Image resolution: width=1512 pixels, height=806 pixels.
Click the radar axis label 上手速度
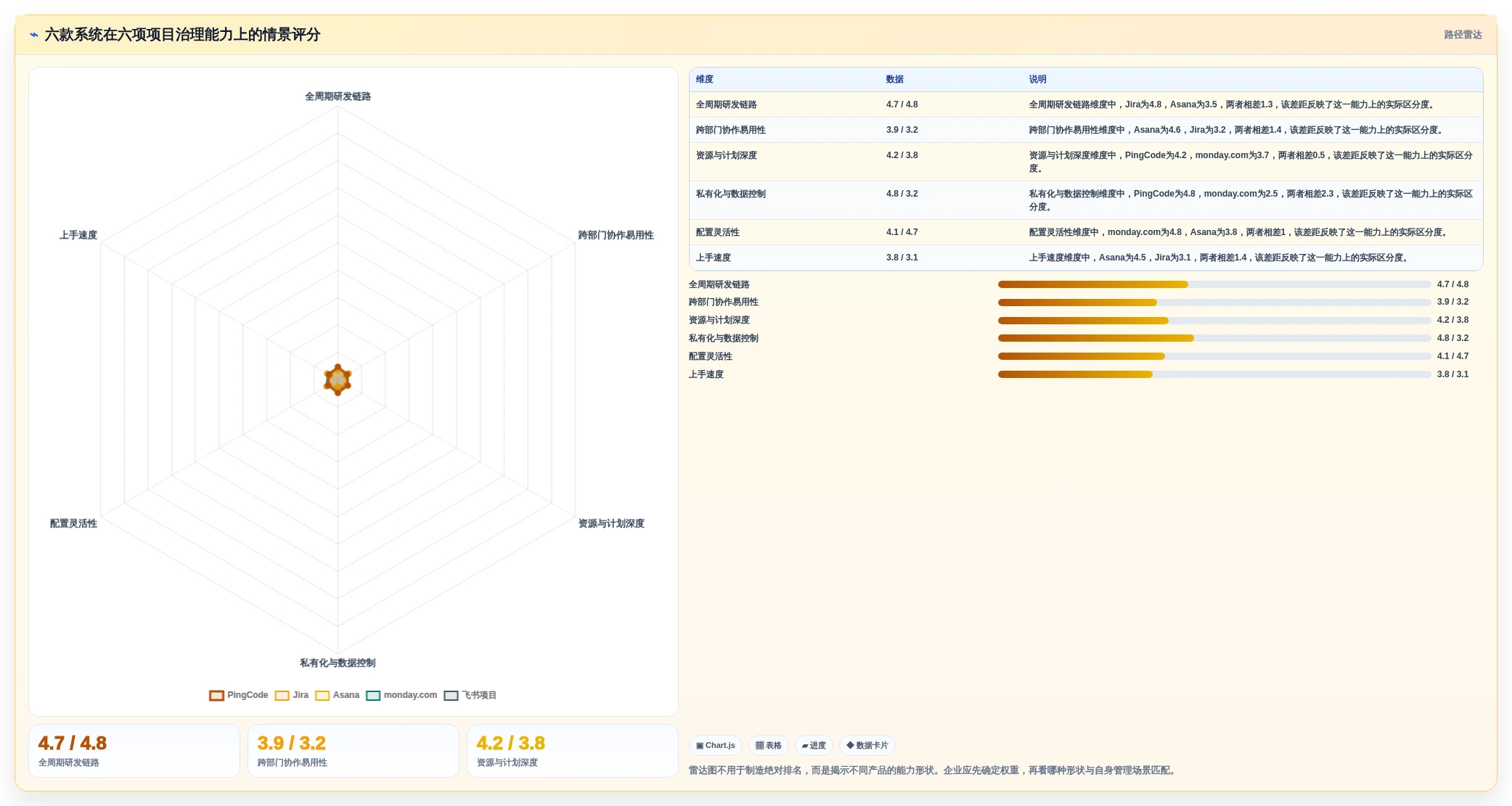click(78, 235)
